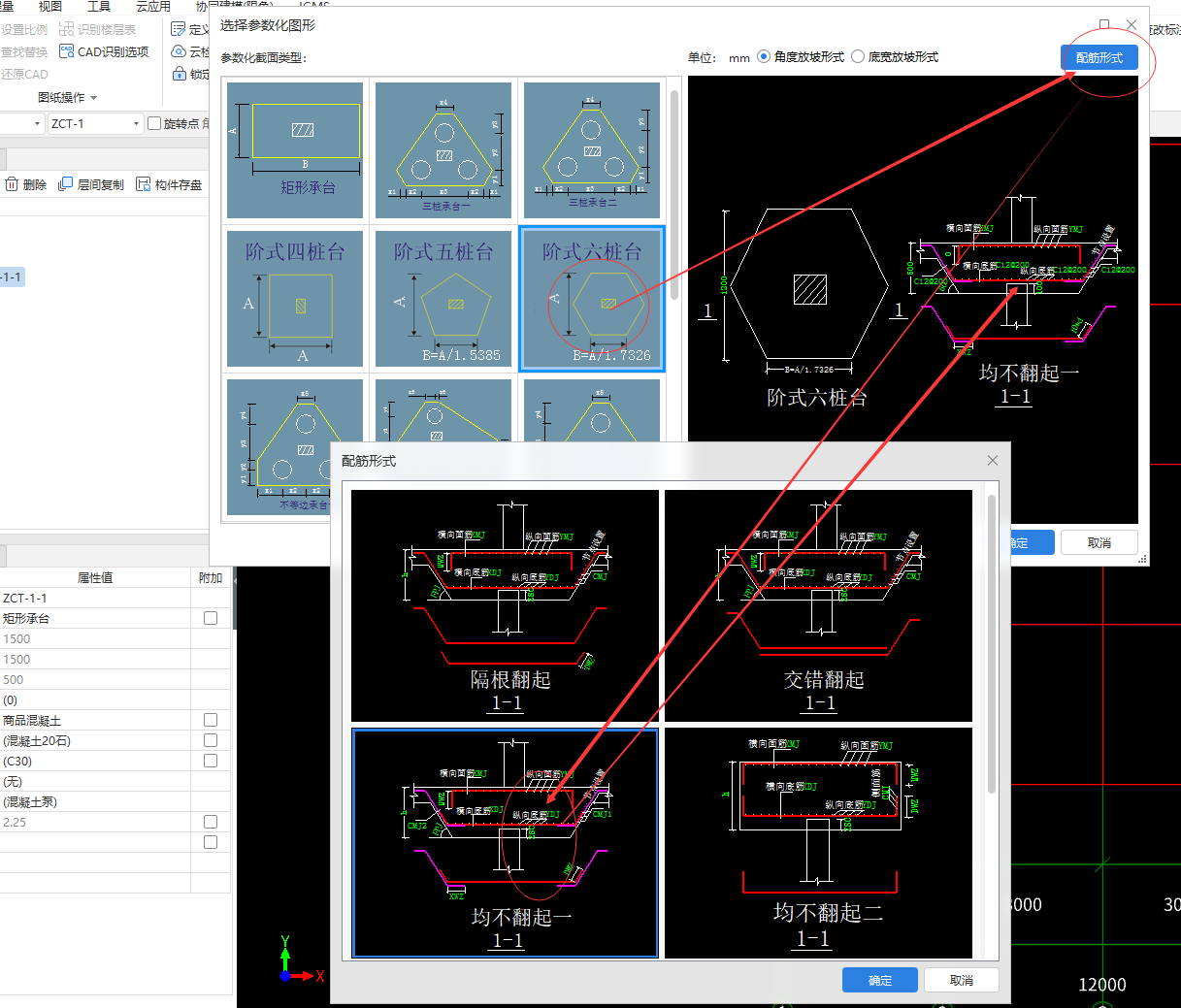Click the (混凝土20石) property value
The height and width of the screenshot is (1008, 1181).
point(95,740)
